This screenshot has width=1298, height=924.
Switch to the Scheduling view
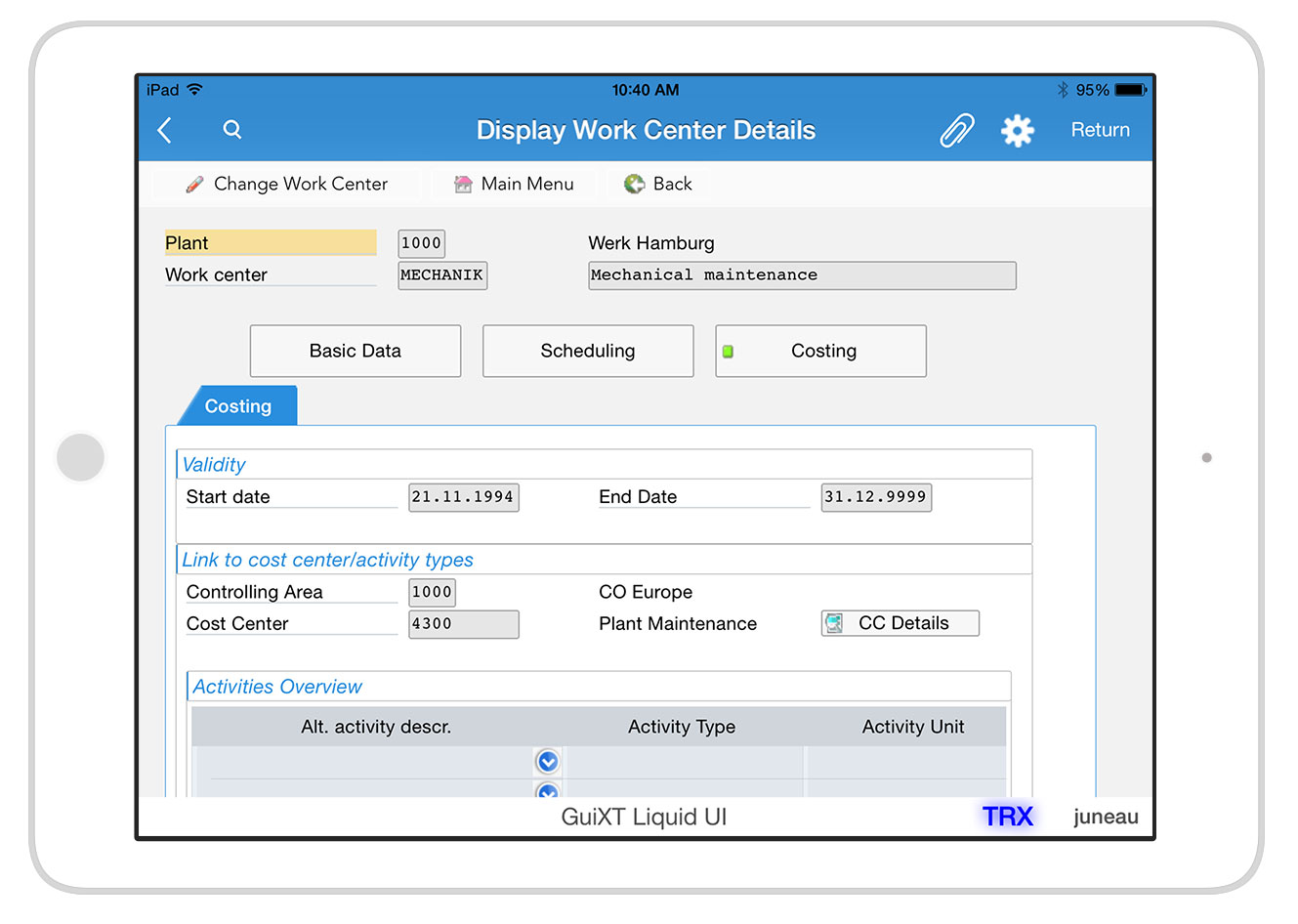(588, 351)
